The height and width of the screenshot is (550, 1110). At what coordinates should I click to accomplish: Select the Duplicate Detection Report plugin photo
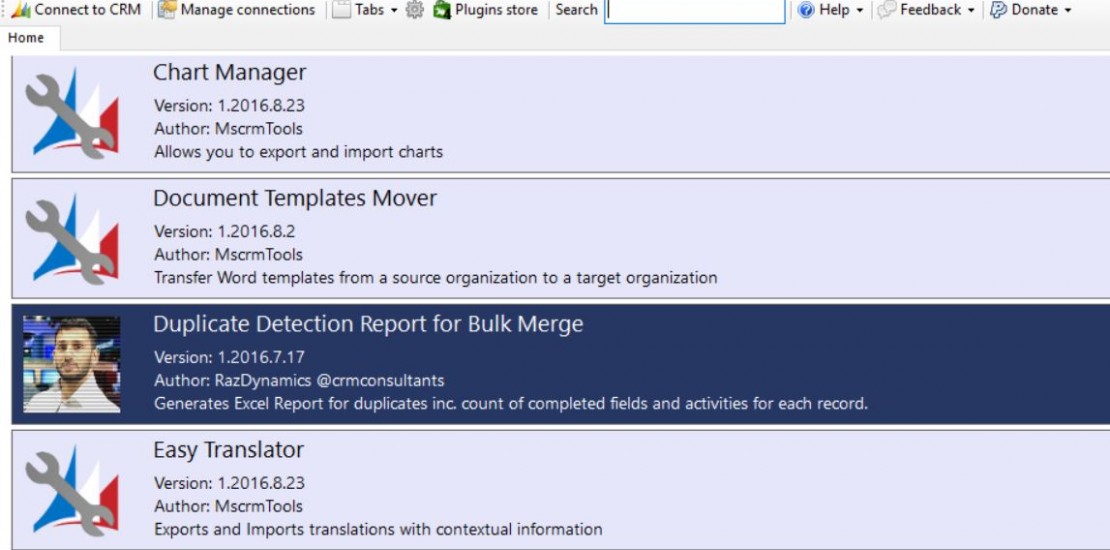pyautogui.click(x=71, y=364)
